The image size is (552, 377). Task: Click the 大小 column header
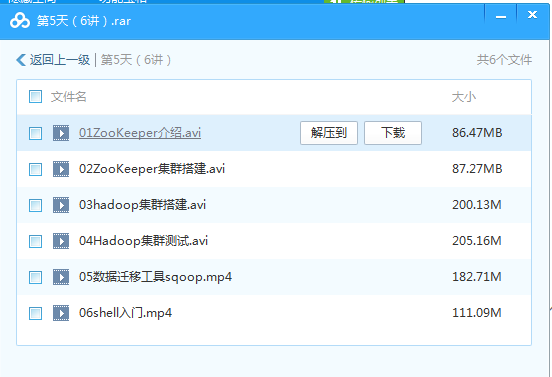[464, 97]
